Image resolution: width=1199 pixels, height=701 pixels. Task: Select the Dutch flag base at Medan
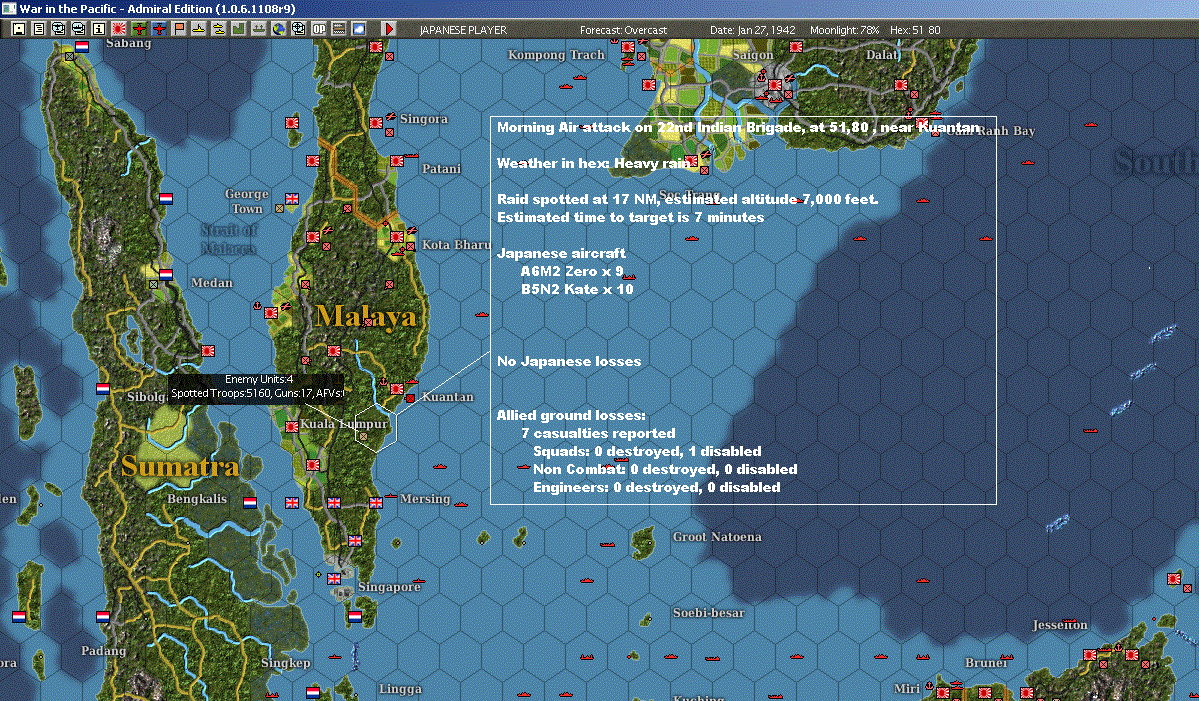166,274
